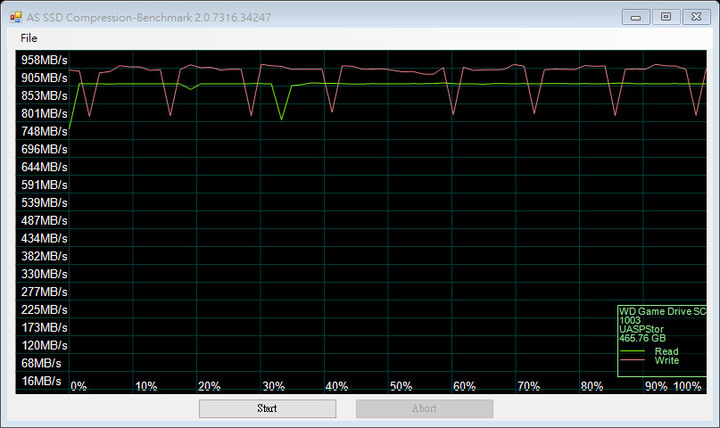Click the 40% compression label
Screen dimensions: 720x428
pos(337,386)
